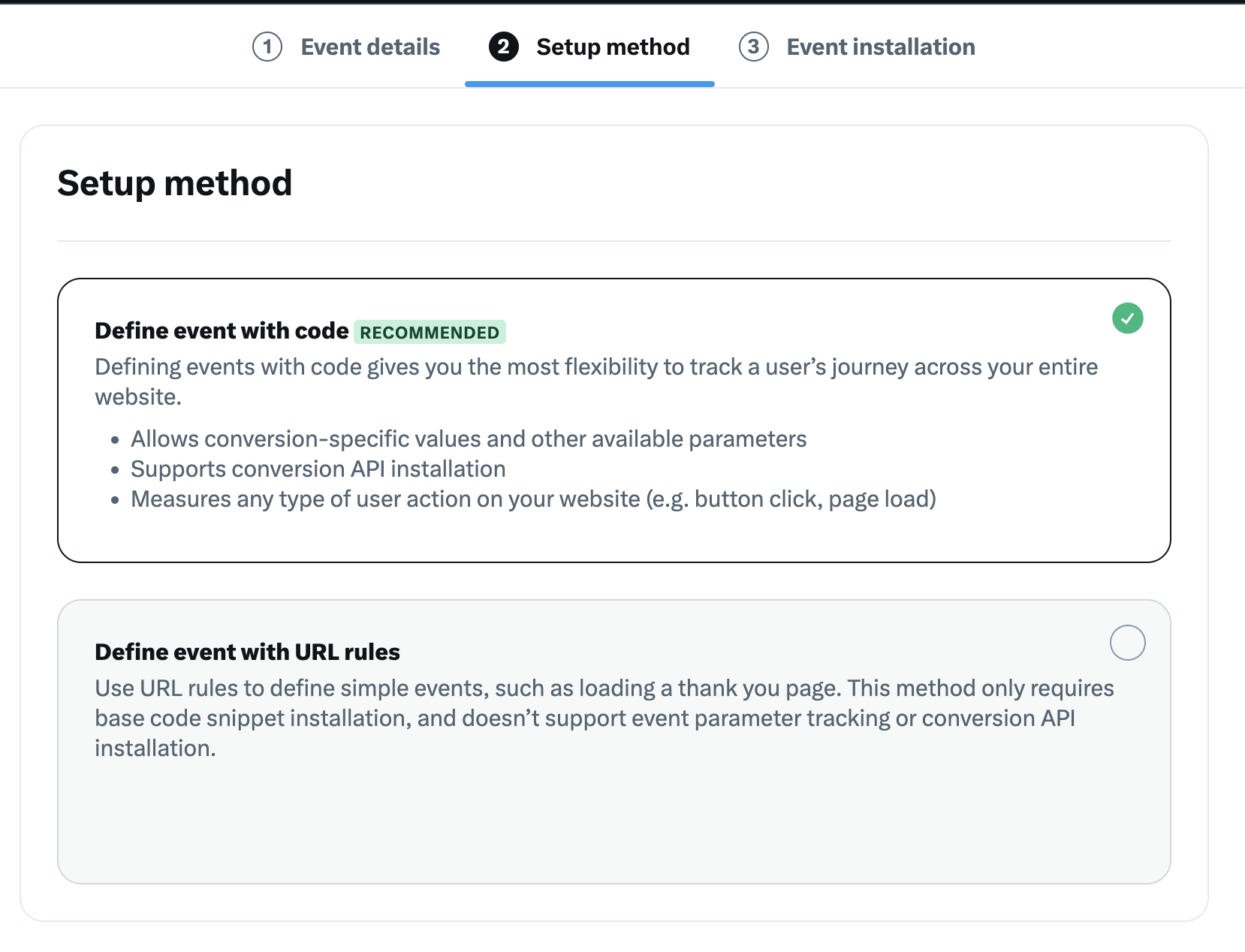Select the empty radio for URL rules
The image size is (1245, 952).
(1127, 643)
